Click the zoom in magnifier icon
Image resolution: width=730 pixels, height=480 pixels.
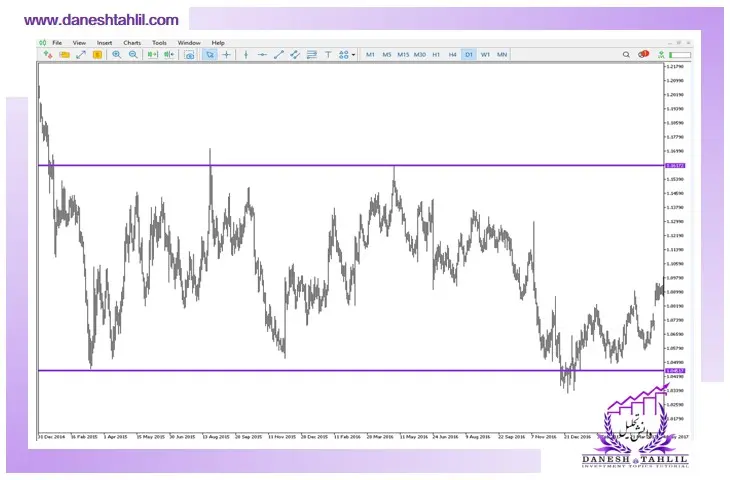coord(117,54)
